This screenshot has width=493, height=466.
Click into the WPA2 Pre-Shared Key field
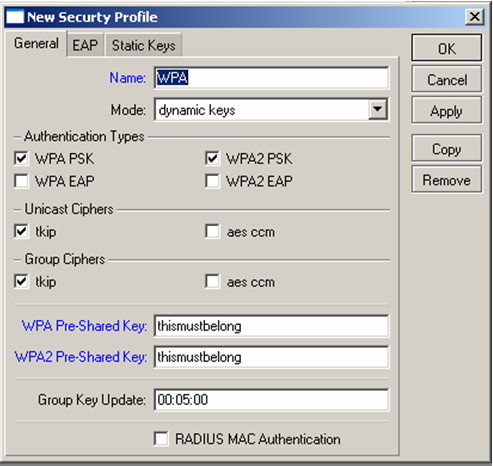[x=271, y=357]
